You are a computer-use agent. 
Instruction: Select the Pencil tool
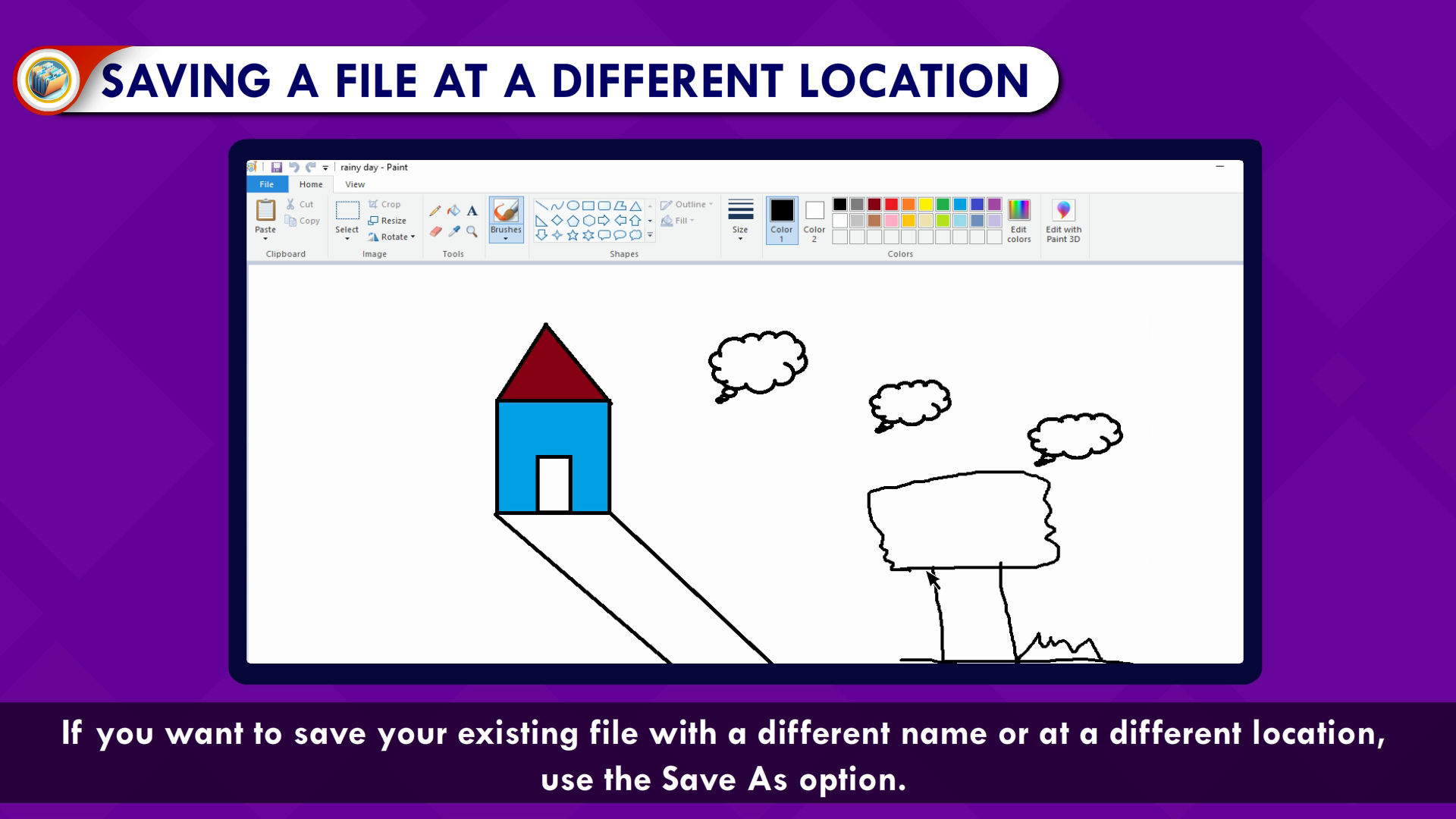(x=435, y=211)
